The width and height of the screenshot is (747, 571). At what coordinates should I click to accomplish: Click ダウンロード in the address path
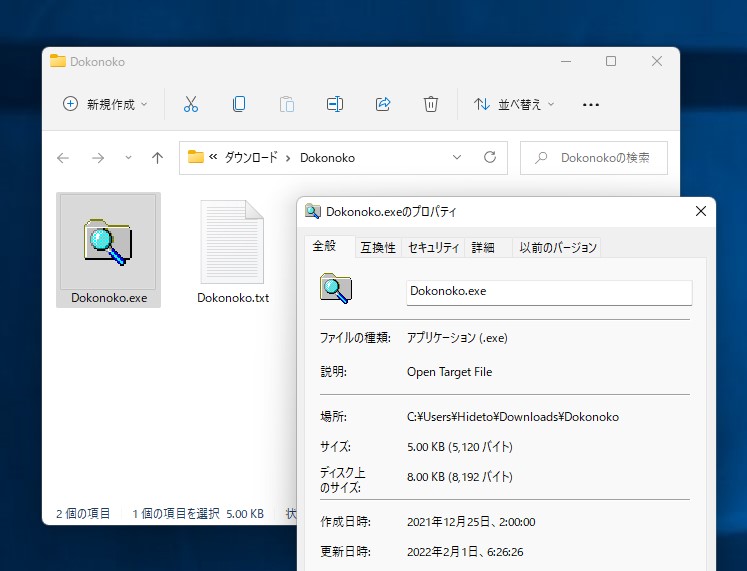pyautogui.click(x=251, y=158)
